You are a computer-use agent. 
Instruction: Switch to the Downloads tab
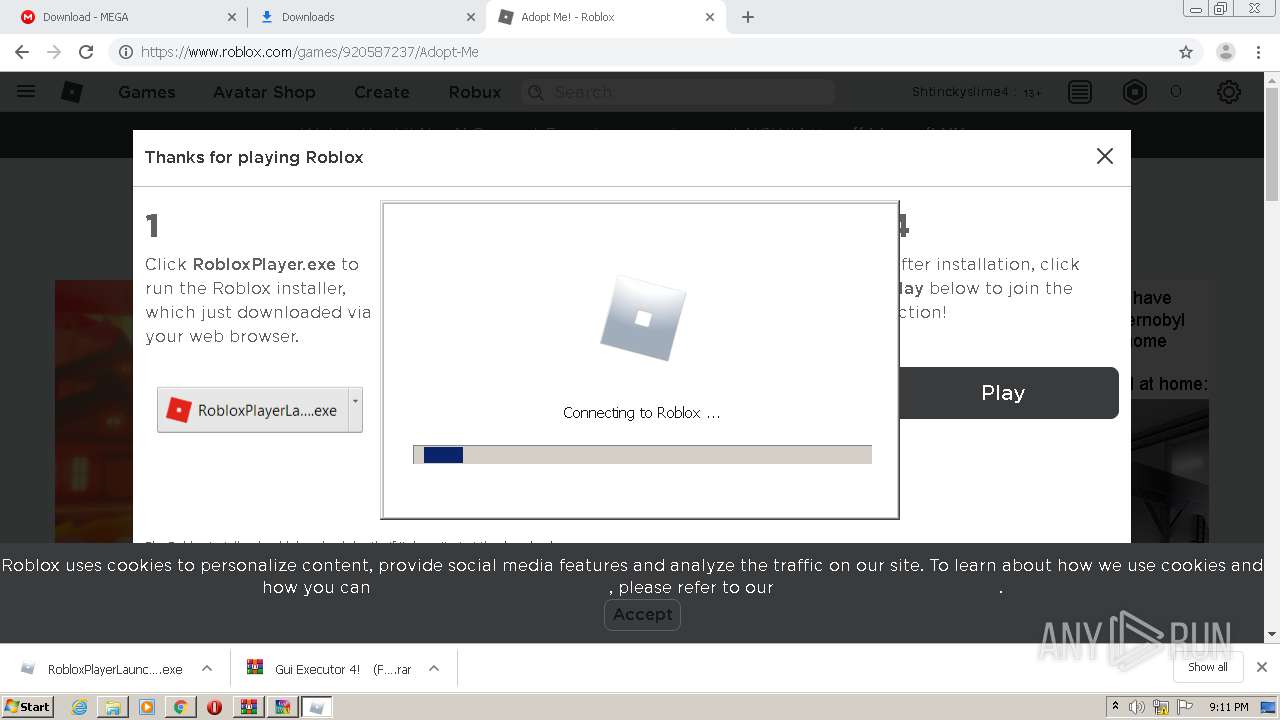pos(366,17)
